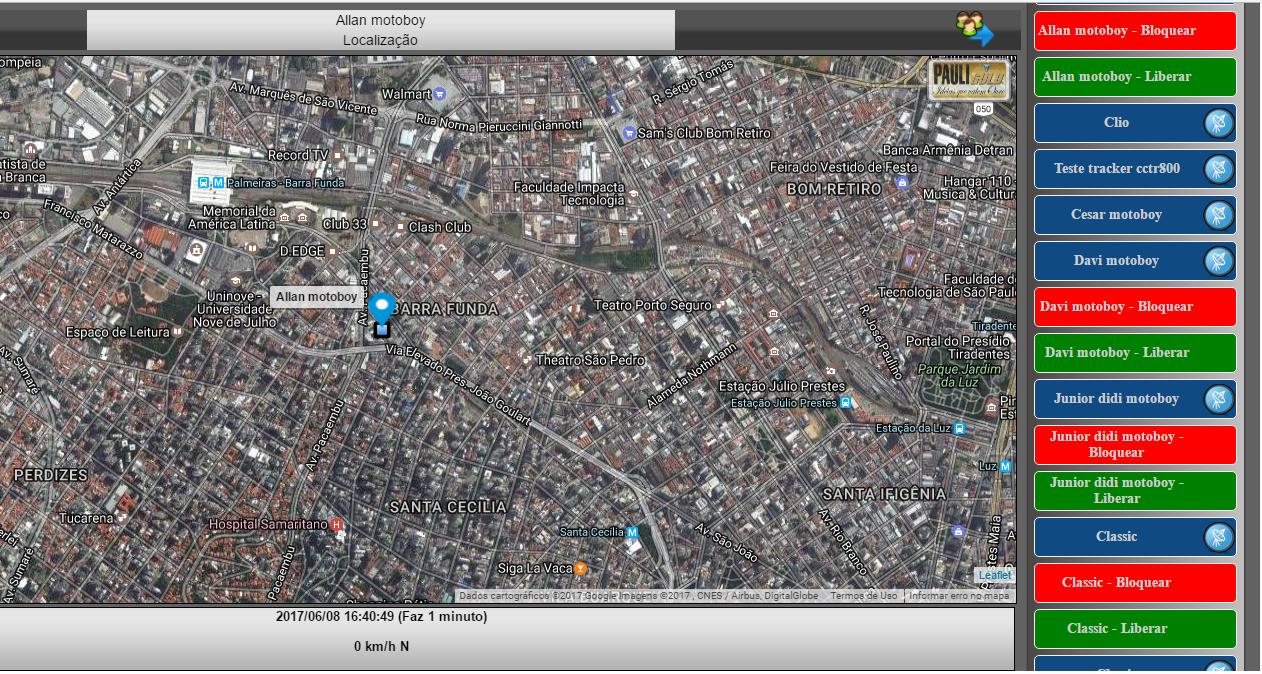1262x674 pixels.
Task: Click satellite dish icon beside Davi motoboy
Action: coord(1218,261)
